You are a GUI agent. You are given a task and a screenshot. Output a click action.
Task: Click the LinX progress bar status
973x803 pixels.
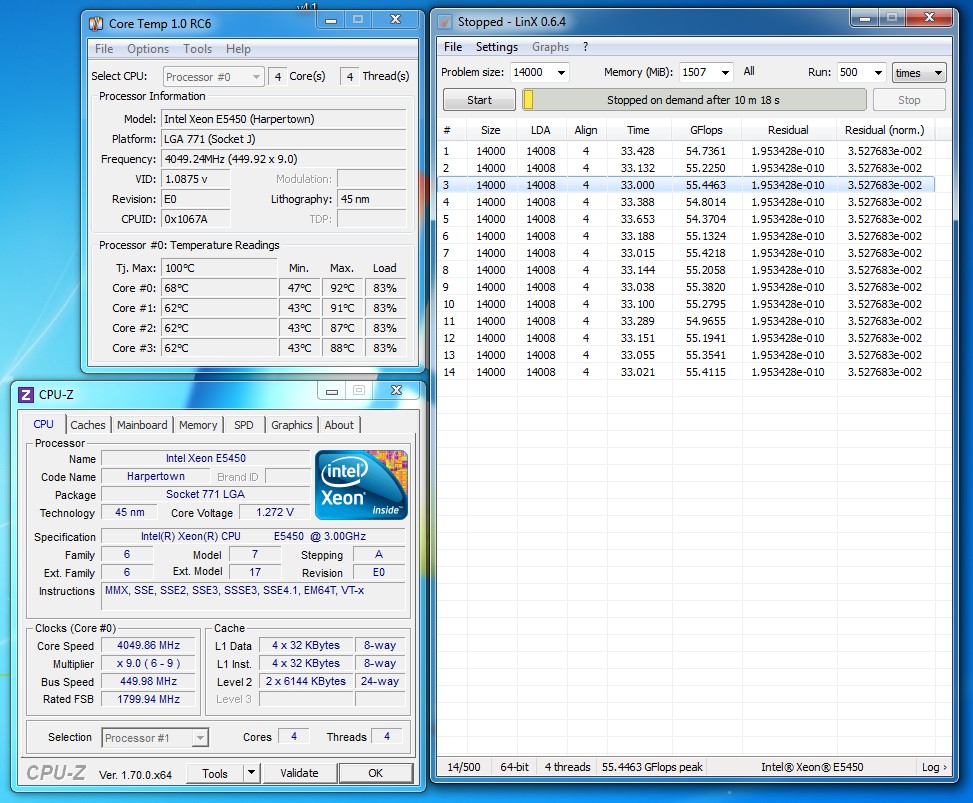pyautogui.click(x=694, y=100)
